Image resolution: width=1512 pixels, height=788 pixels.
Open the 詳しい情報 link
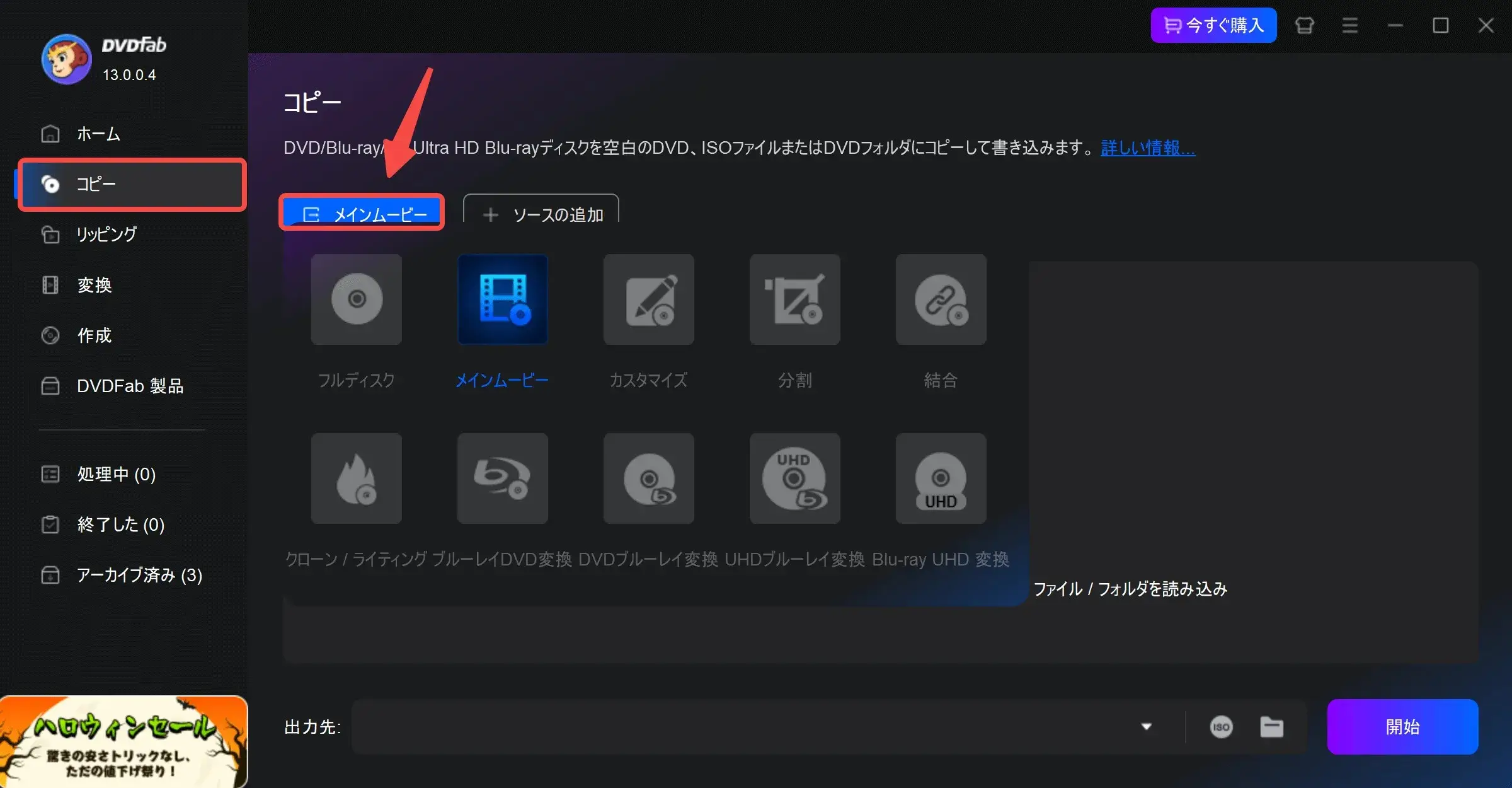[x=1147, y=148]
